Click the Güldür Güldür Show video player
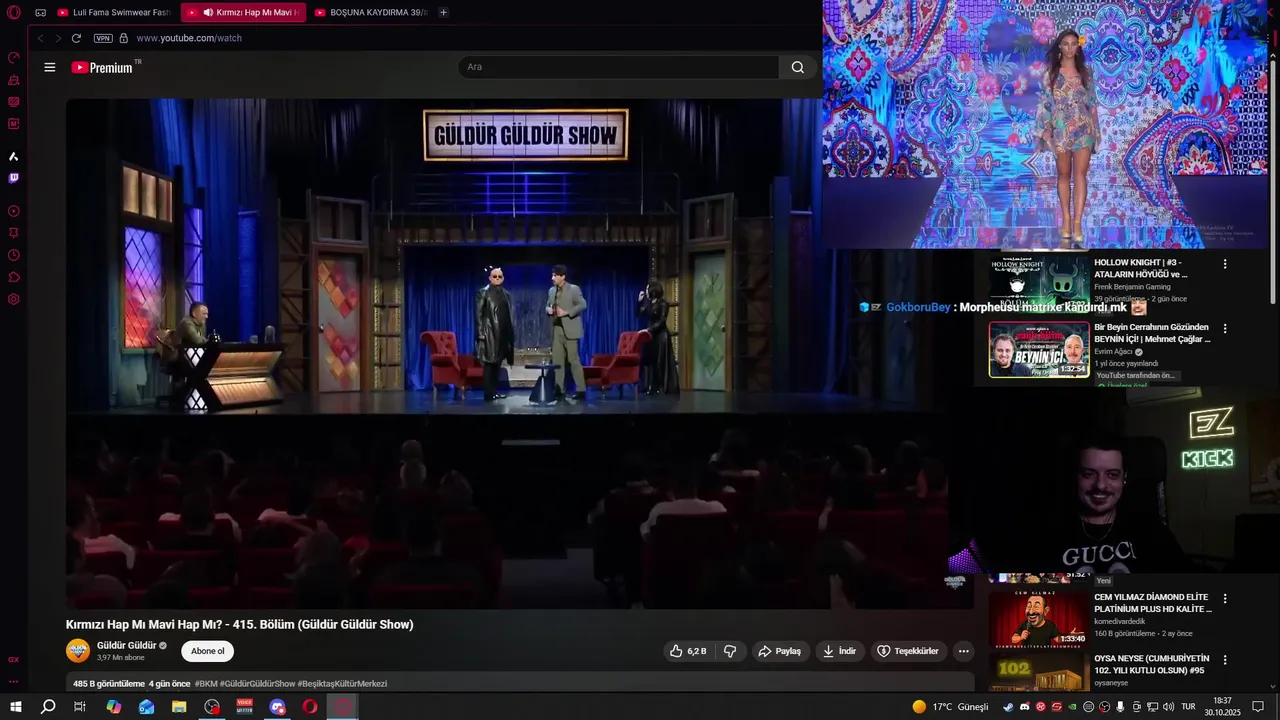Screen dimensions: 1280x720 (520, 353)
